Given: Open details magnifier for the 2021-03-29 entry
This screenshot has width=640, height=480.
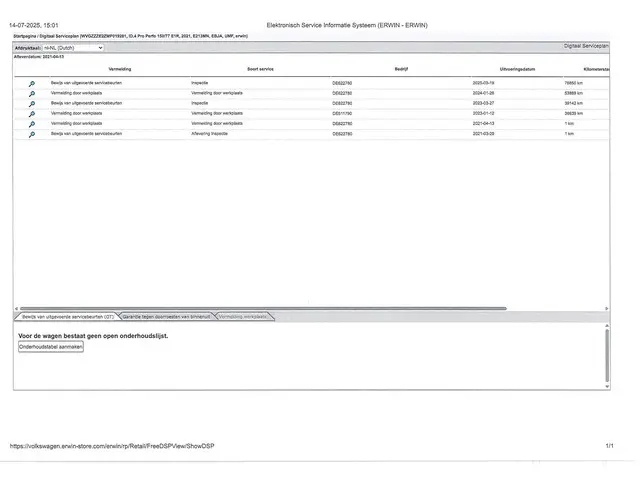Looking at the screenshot, I should click(32, 134).
